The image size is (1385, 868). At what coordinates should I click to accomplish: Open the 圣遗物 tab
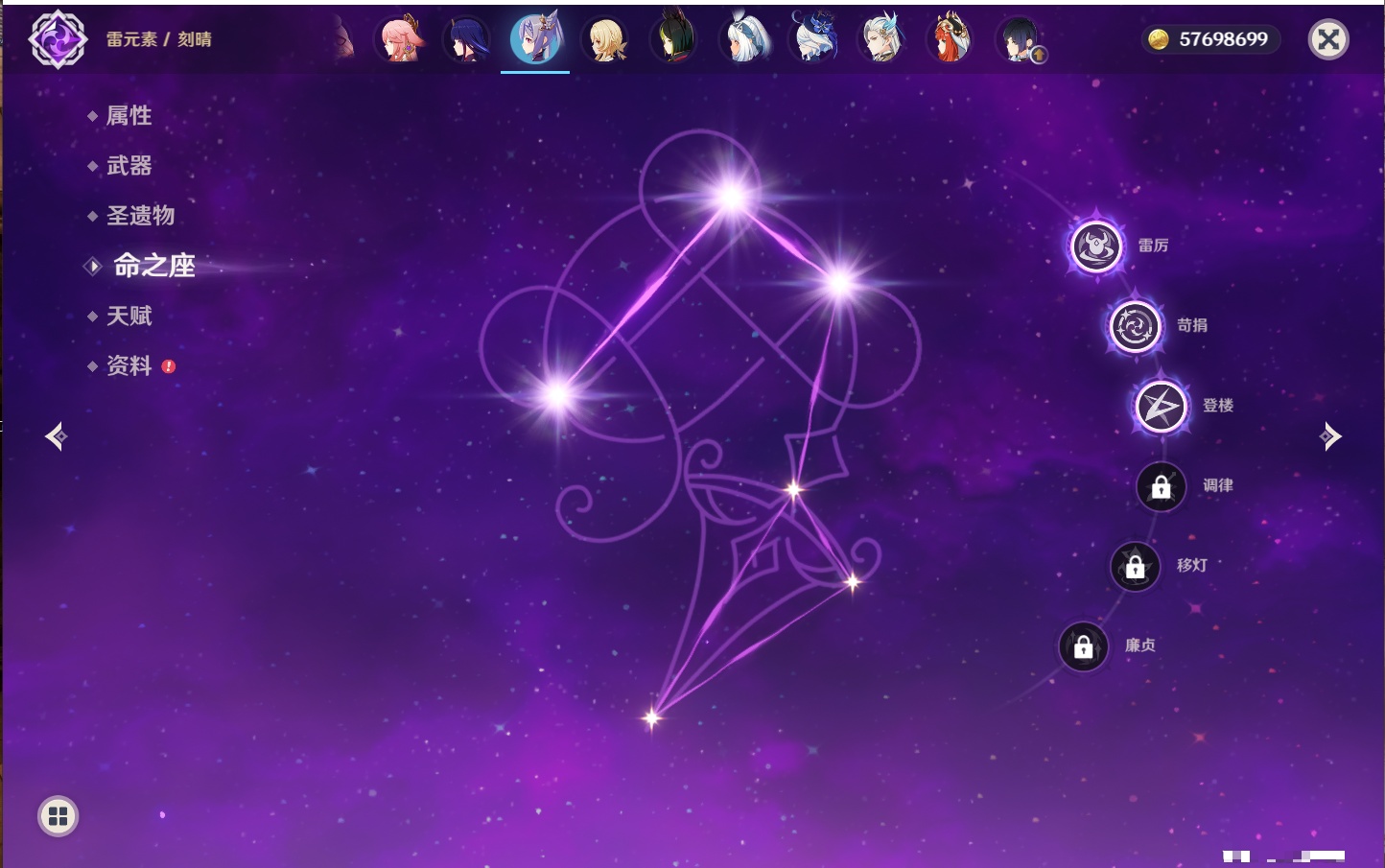tap(140, 216)
